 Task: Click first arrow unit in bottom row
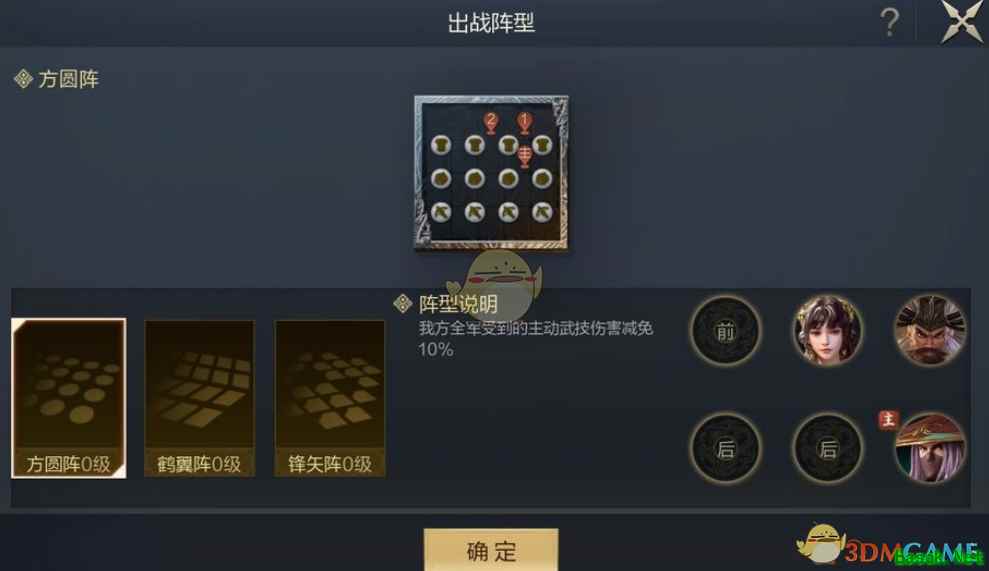point(441,212)
